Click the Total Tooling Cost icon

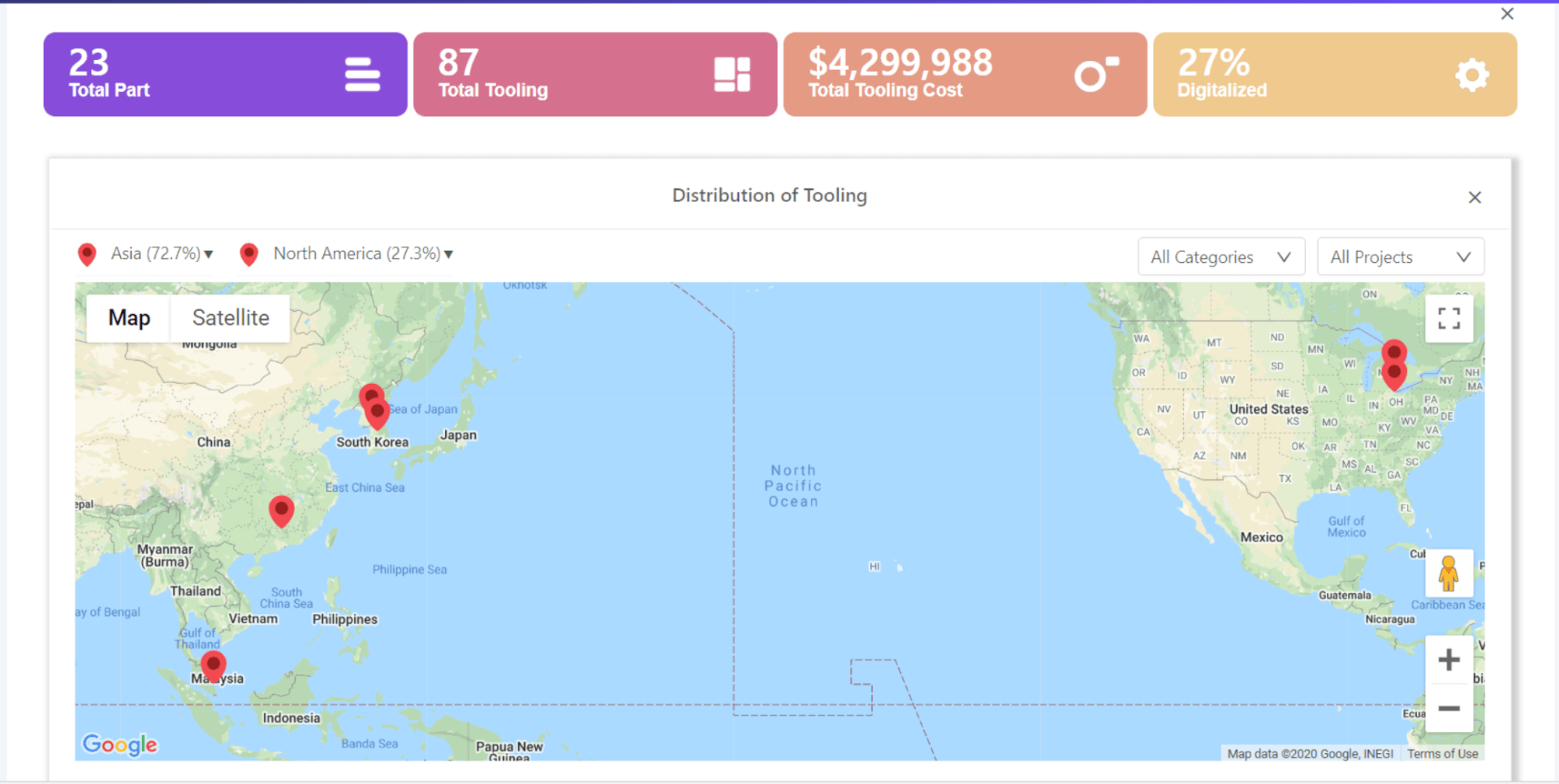(1096, 74)
